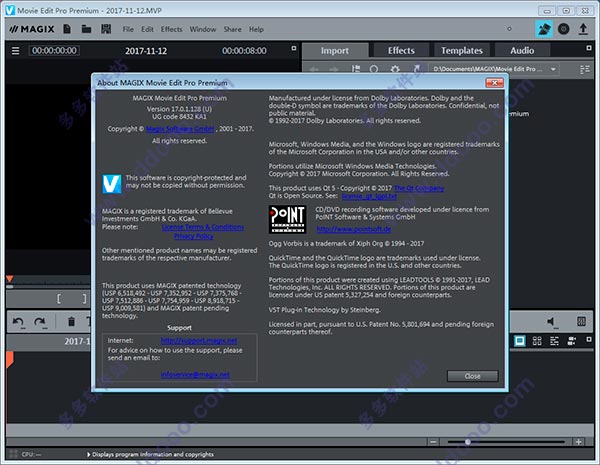Switch to the Effects tab
Image resolution: width=600 pixels, height=465 pixels.
click(x=401, y=51)
